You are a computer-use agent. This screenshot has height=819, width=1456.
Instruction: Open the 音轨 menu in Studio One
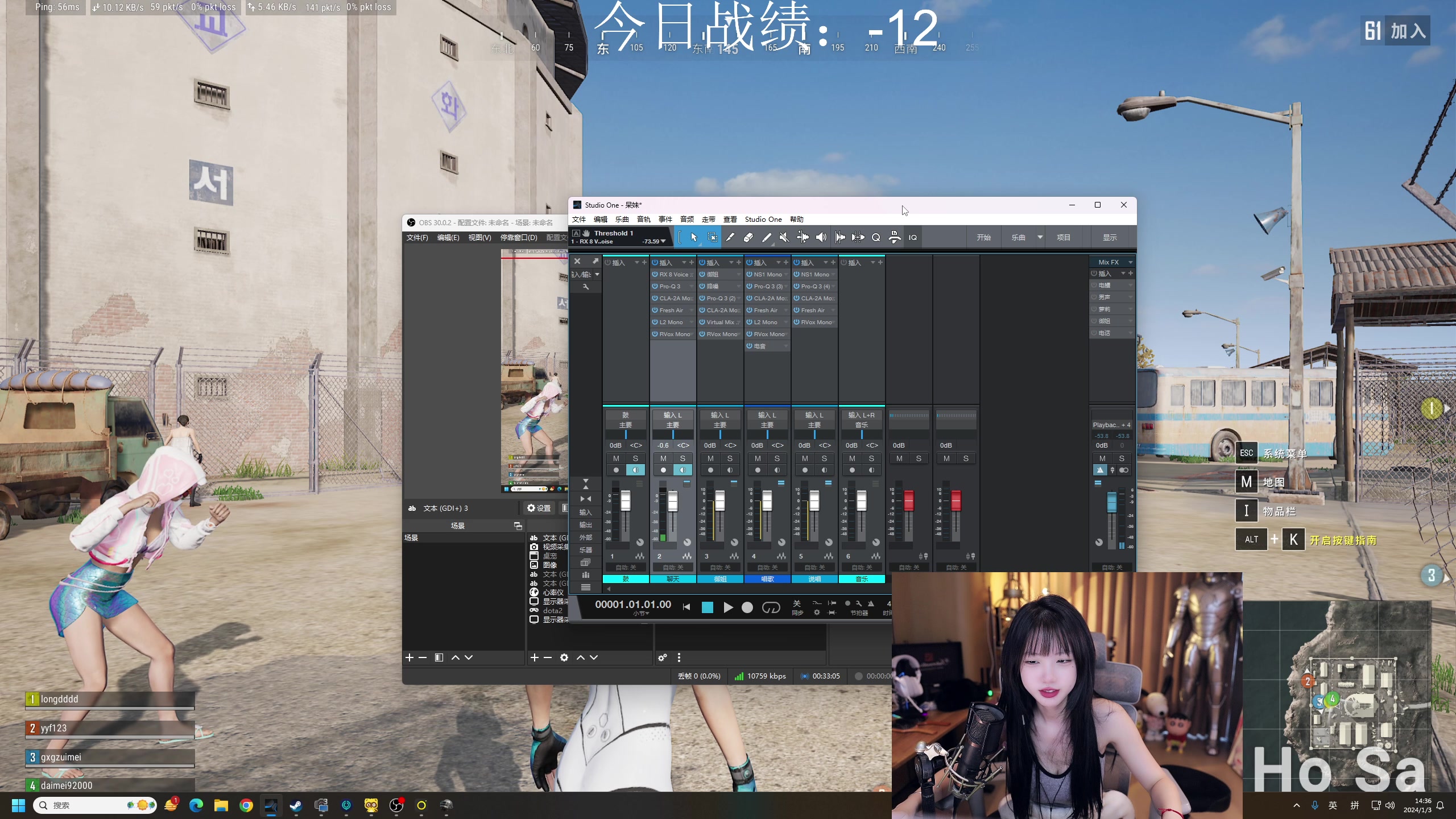click(644, 220)
